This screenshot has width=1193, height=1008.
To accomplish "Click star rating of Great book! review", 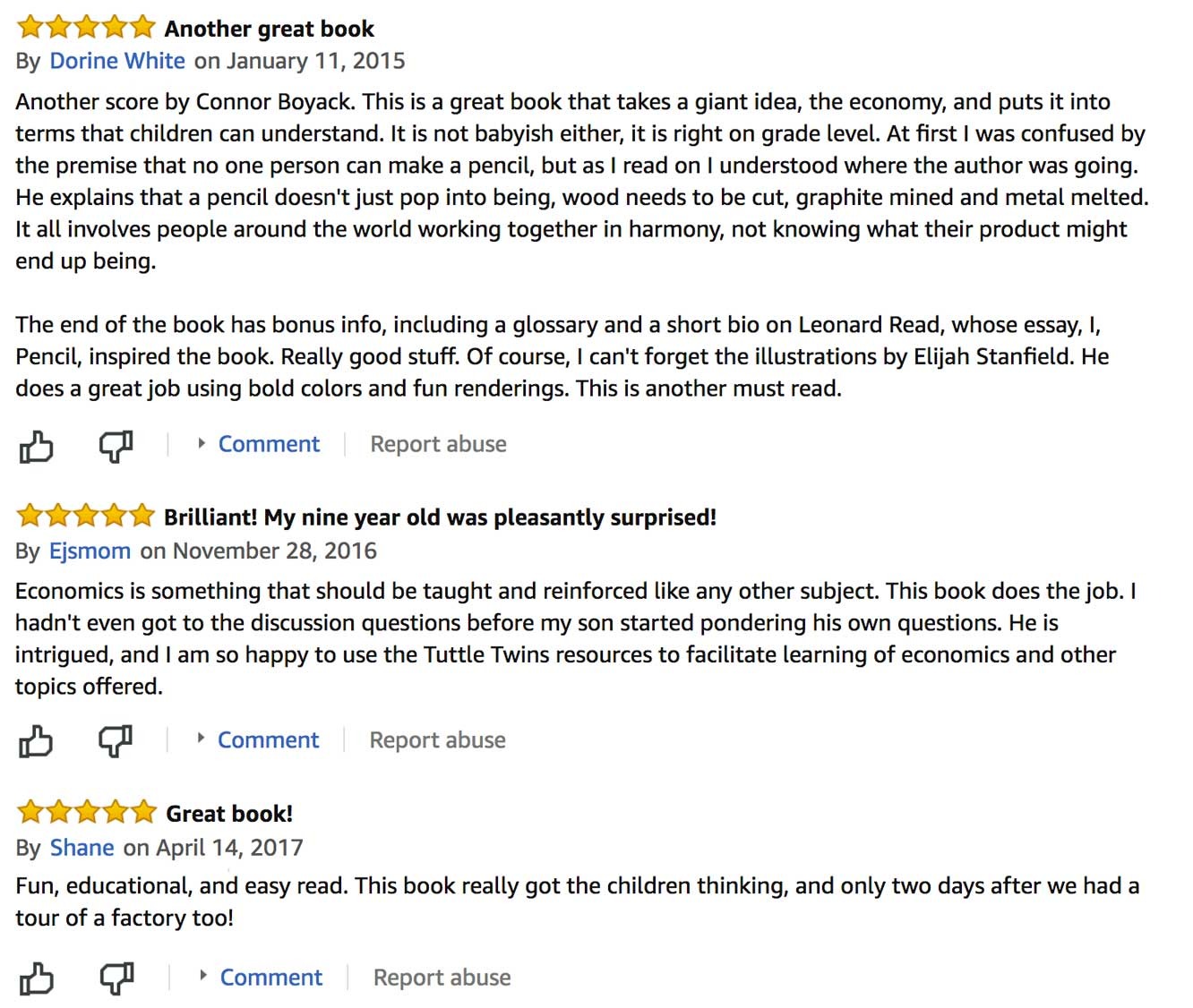I will click(87, 812).
